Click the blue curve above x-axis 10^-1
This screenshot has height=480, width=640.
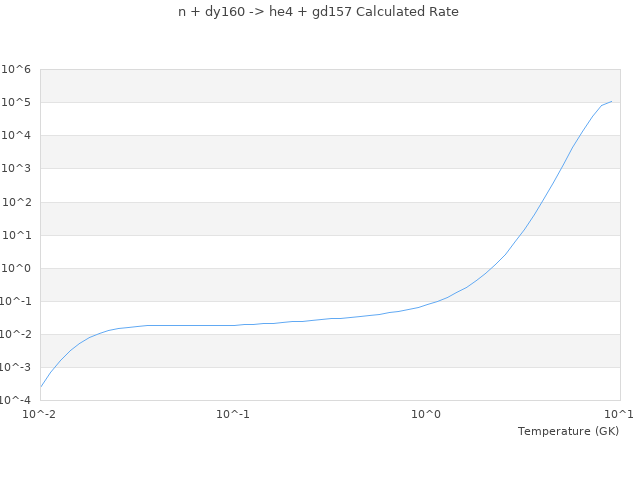click(233, 325)
